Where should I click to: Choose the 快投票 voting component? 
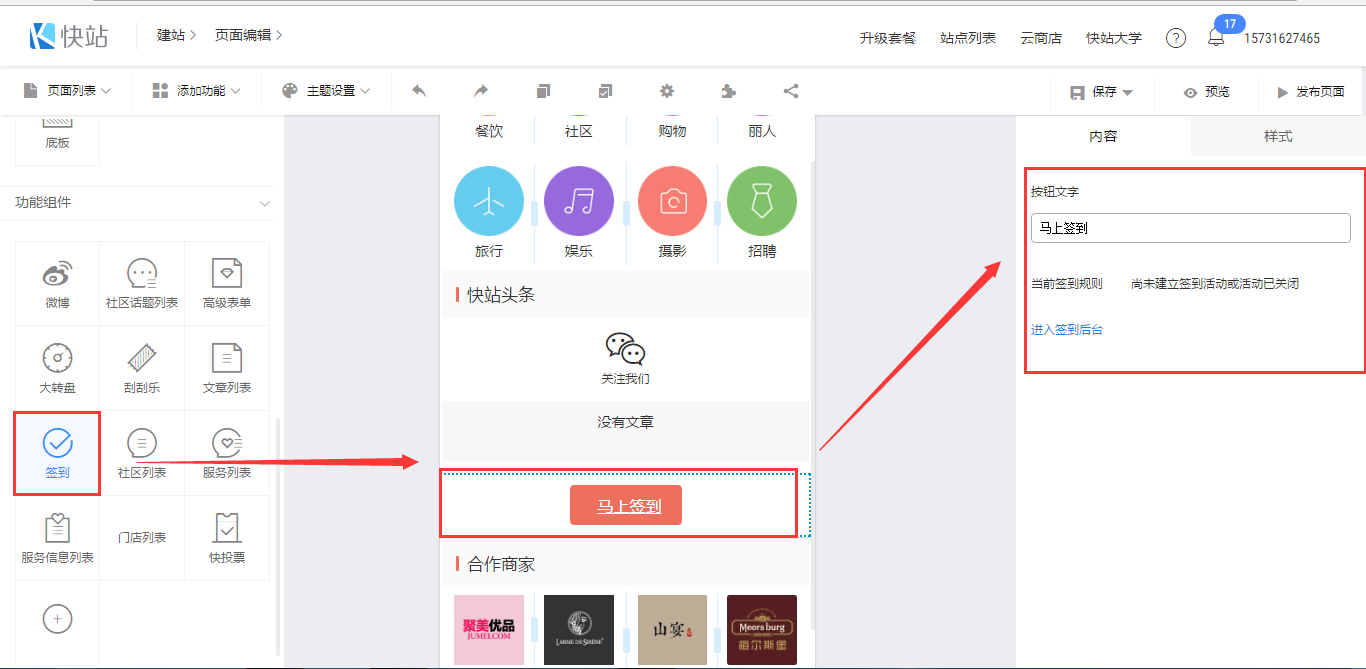tap(227, 537)
